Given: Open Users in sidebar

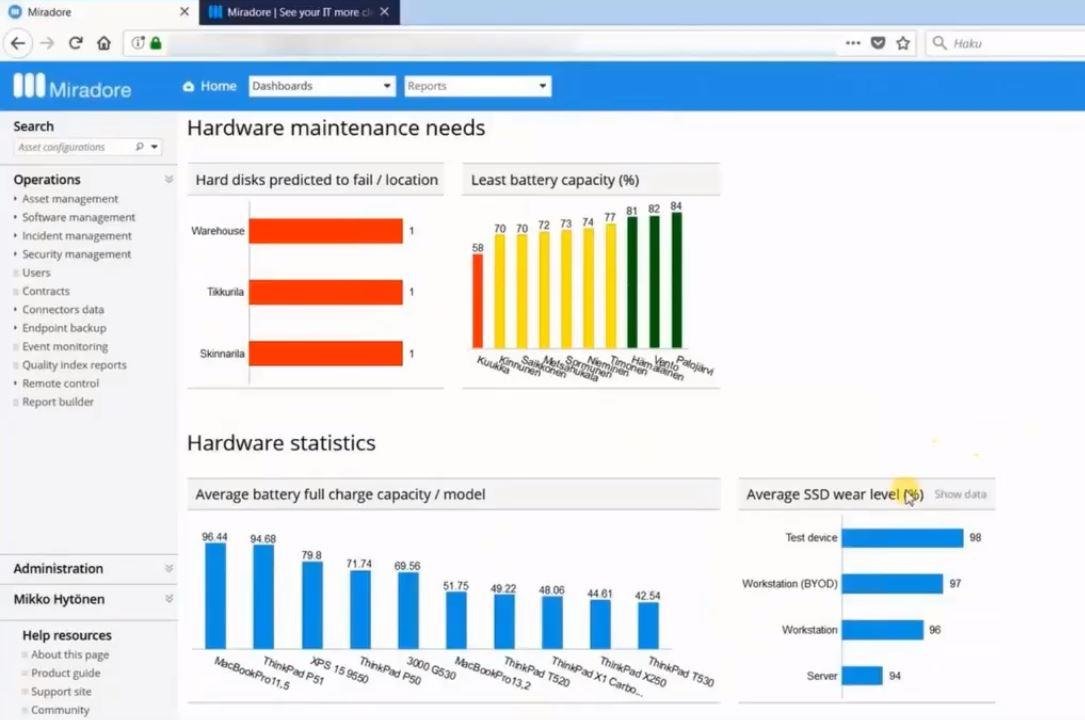Looking at the screenshot, I should [36, 273].
